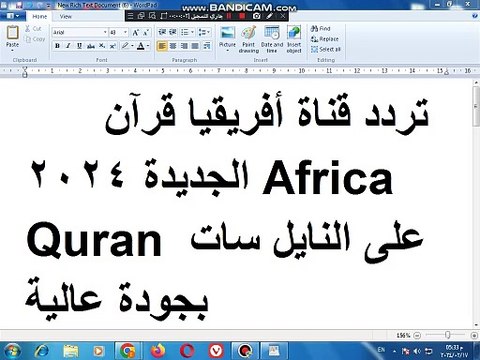The height and width of the screenshot is (360, 480).
Task: Justify the paragraph text
Action: [195, 46]
